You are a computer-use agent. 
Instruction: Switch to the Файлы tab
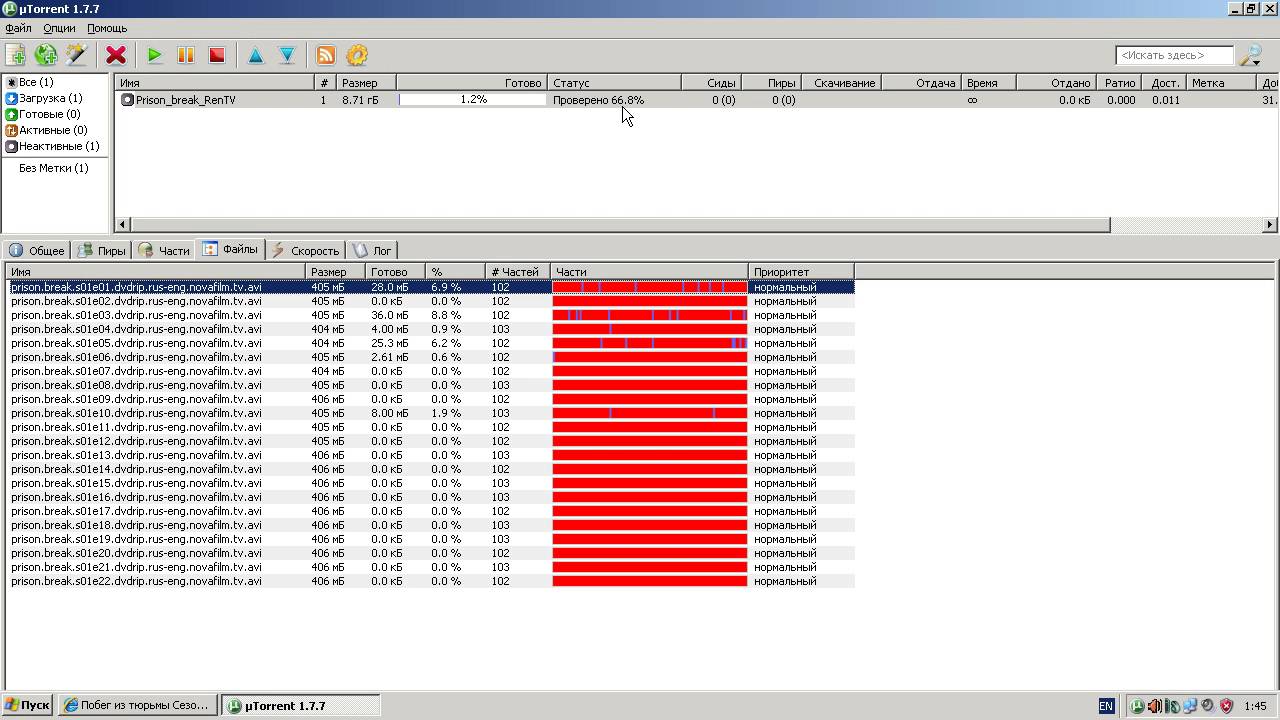(x=230, y=249)
